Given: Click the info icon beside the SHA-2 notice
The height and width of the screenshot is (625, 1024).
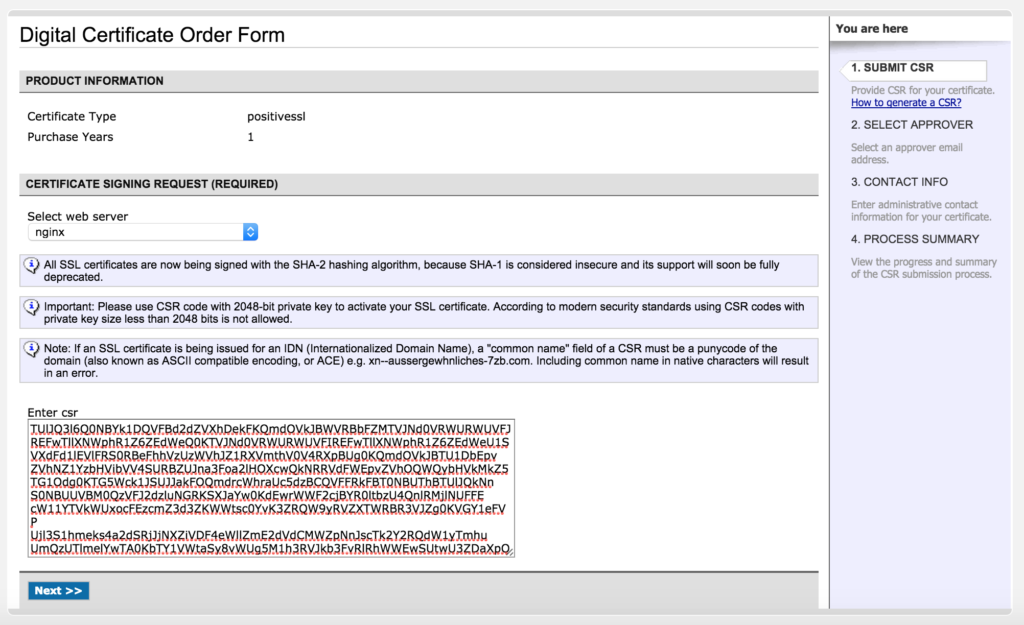Looking at the screenshot, I should (x=32, y=265).
